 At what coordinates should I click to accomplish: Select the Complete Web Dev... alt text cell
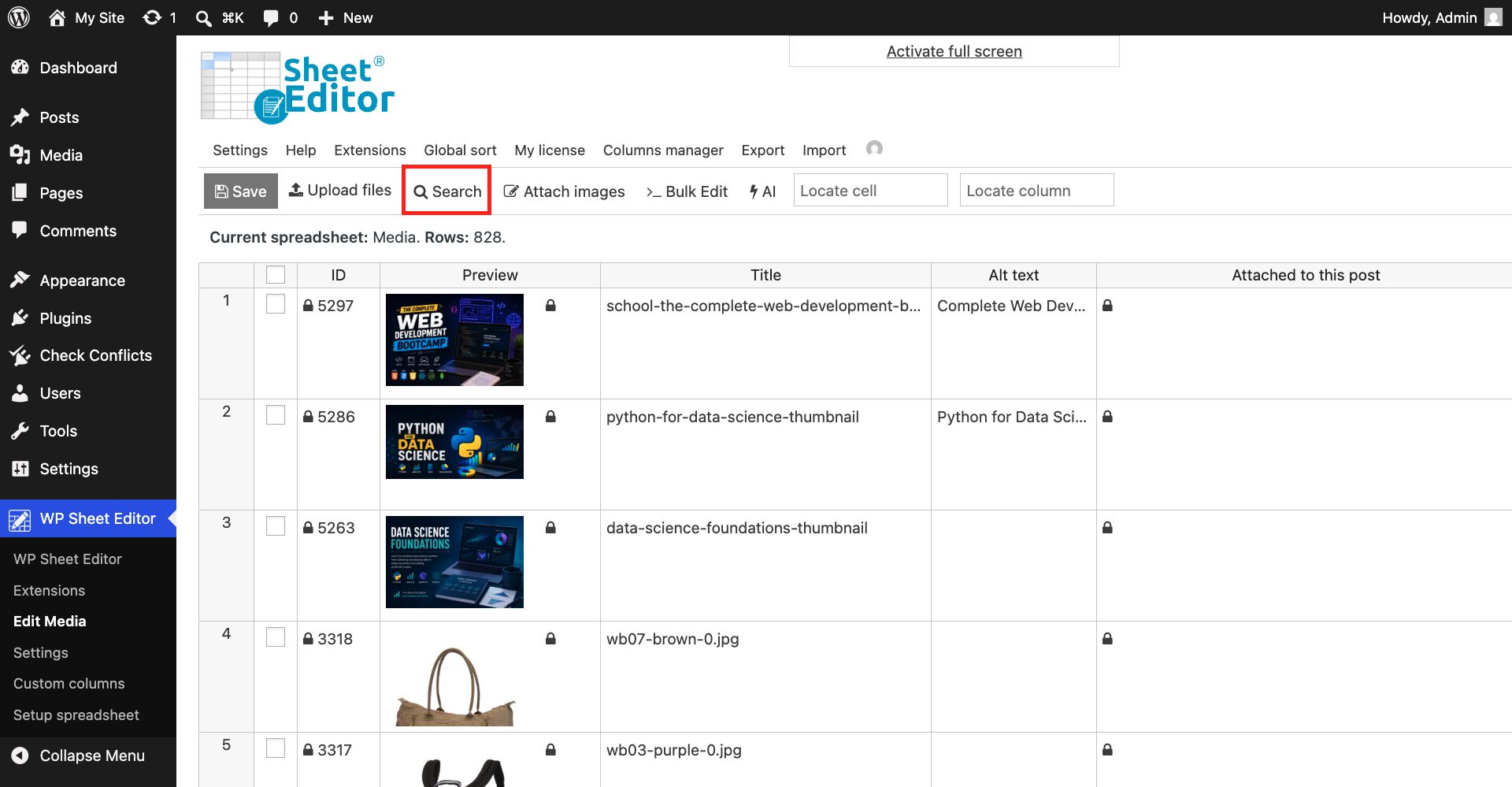click(x=1014, y=343)
